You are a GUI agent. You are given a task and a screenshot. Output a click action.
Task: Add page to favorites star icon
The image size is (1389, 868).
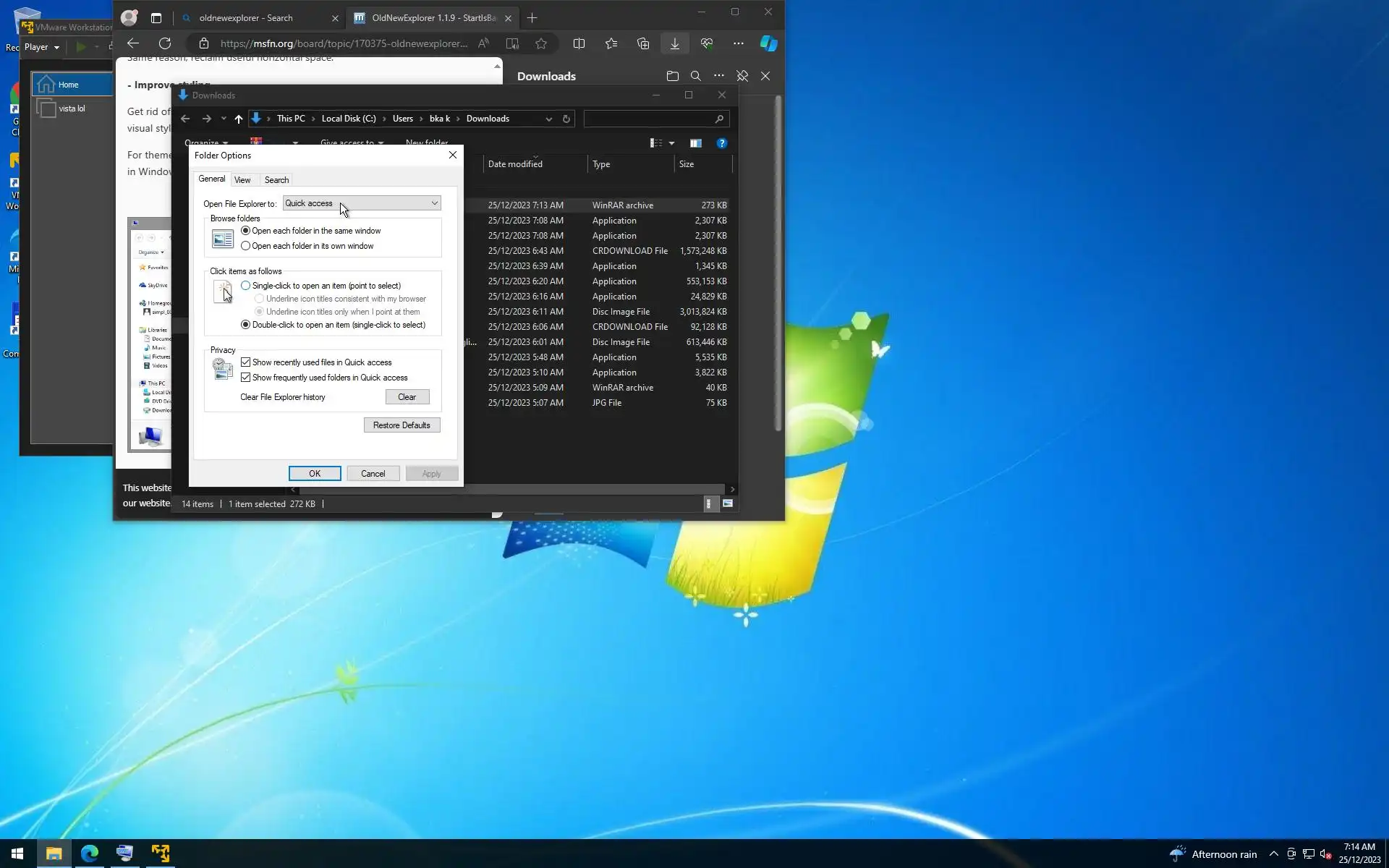point(541,43)
